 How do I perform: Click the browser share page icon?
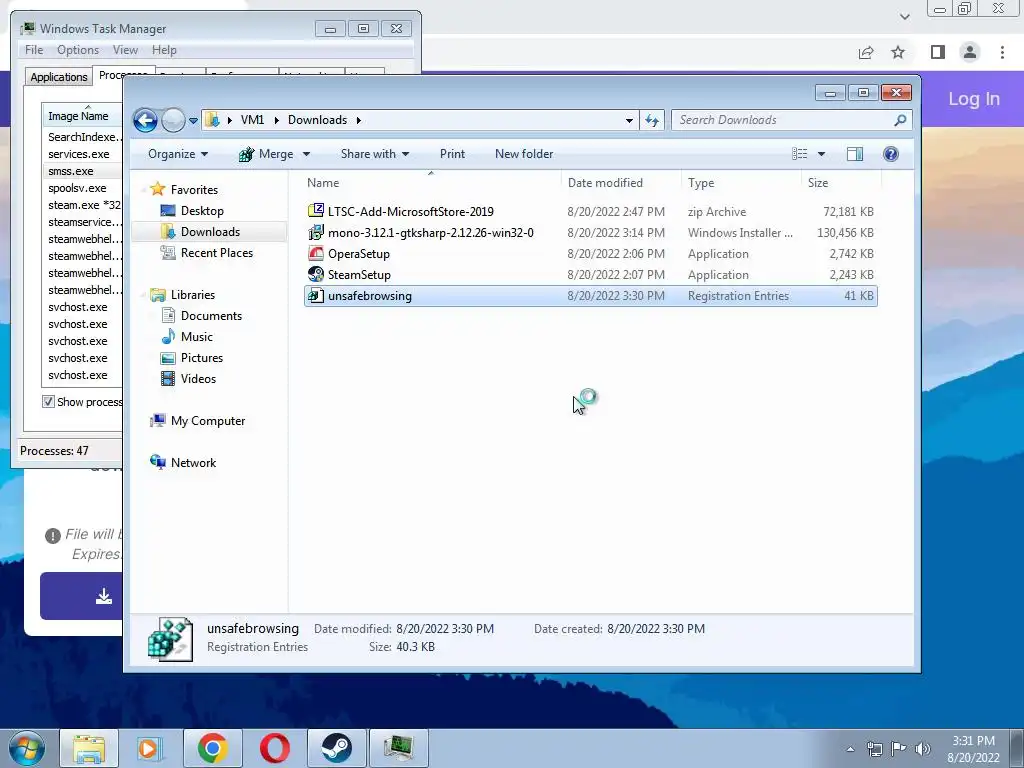click(x=866, y=52)
